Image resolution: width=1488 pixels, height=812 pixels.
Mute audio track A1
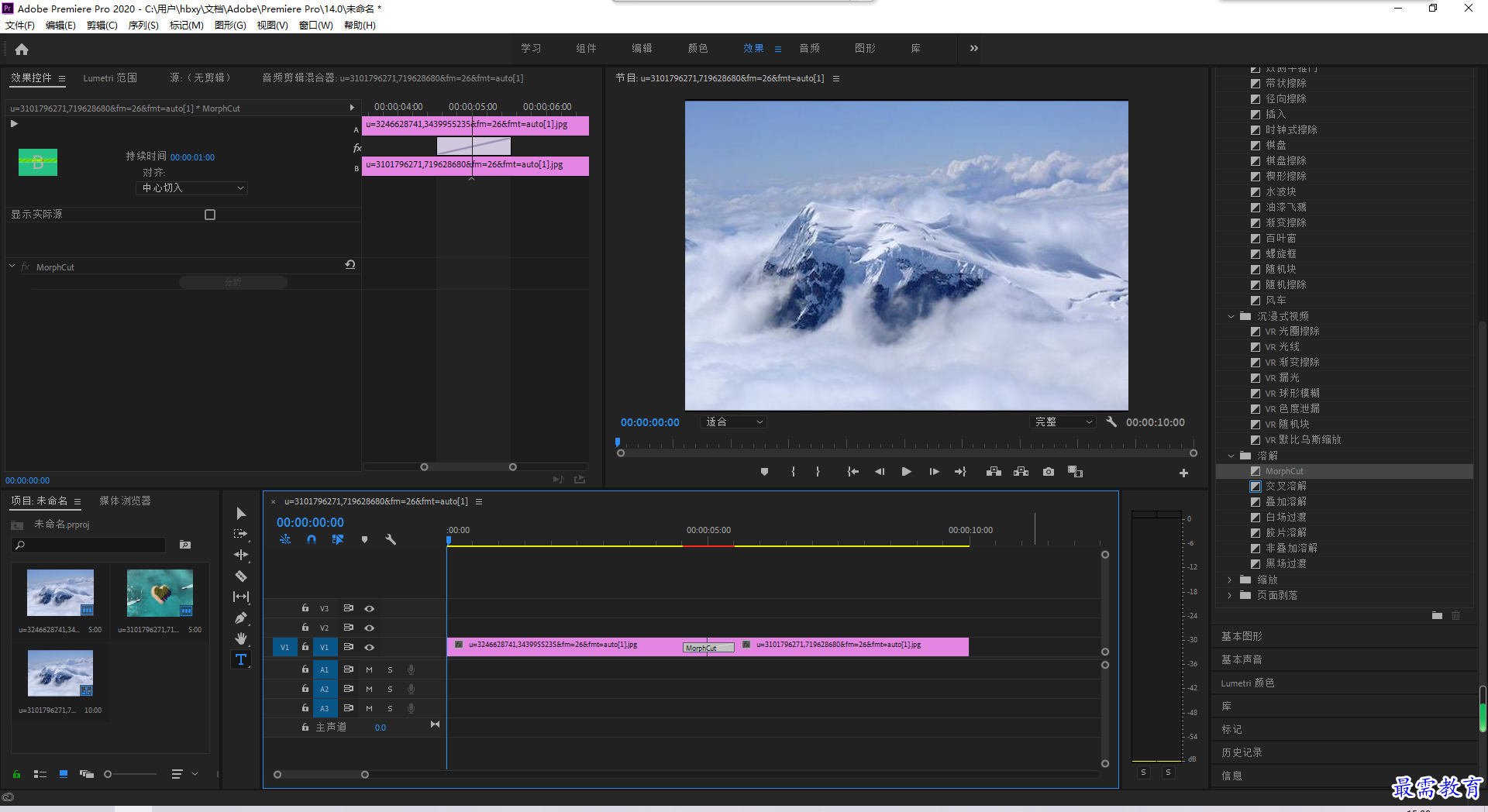click(370, 669)
